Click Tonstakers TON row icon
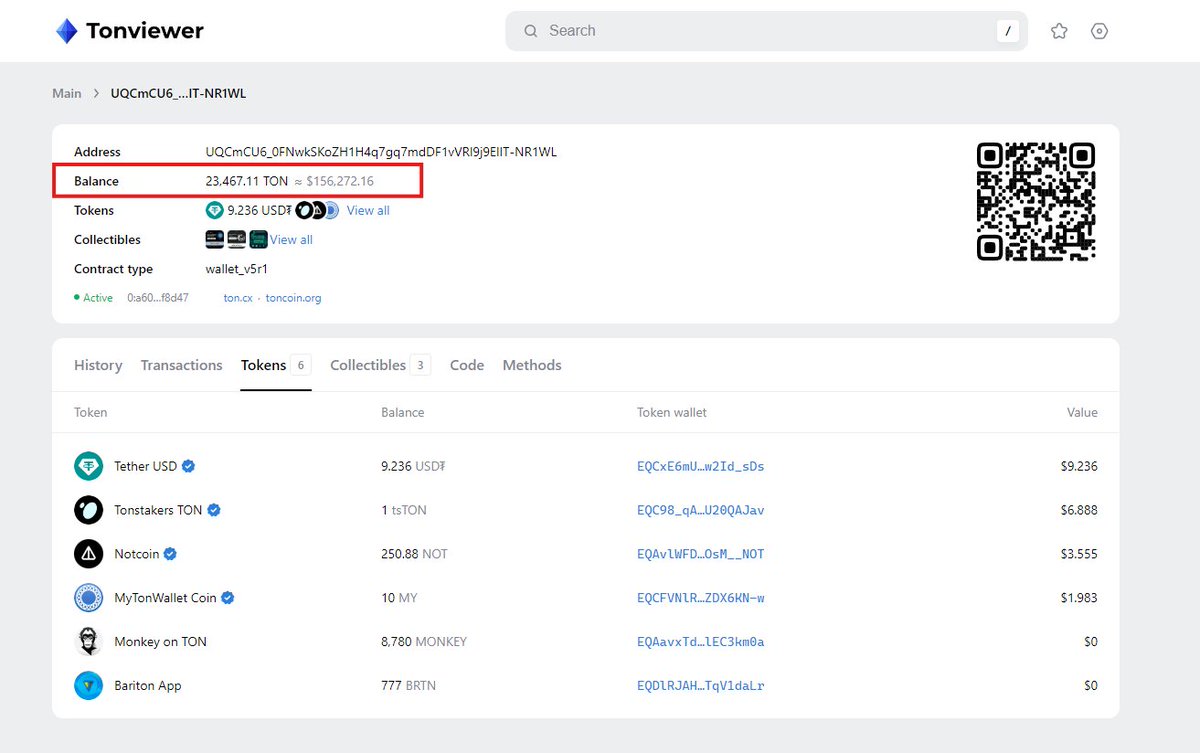 pos(88,510)
